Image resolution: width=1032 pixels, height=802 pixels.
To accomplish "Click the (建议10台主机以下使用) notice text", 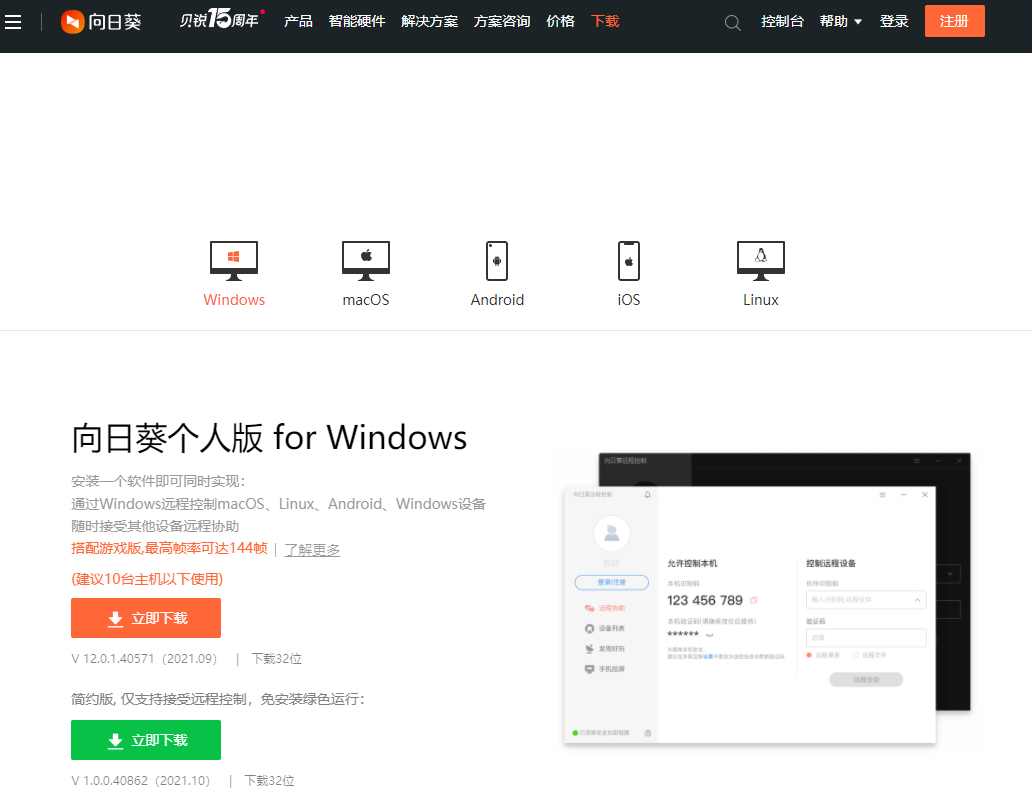I will [x=147, y=579].
